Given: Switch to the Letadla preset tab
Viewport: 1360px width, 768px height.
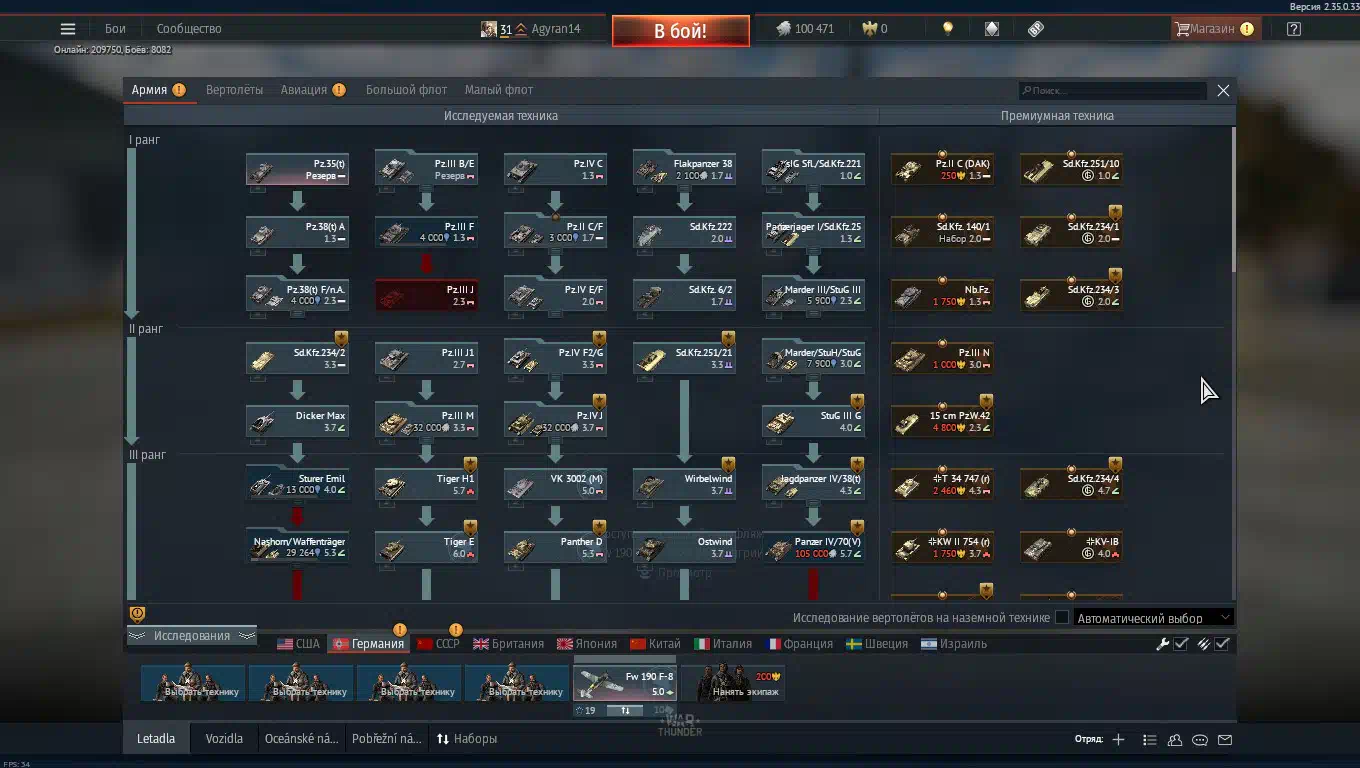Looking at the screenshot, I should 156,739.
